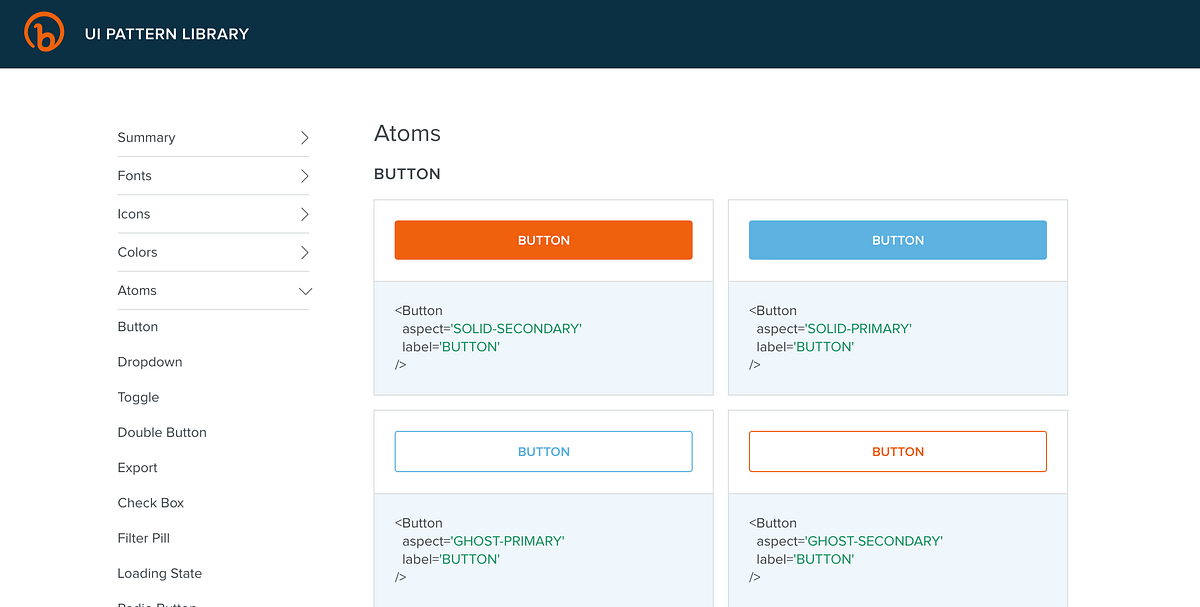Viewport: 1200px width, 607px height.
Task: Click the orange Bitly logo icon
Action: (x=44, y=33)
